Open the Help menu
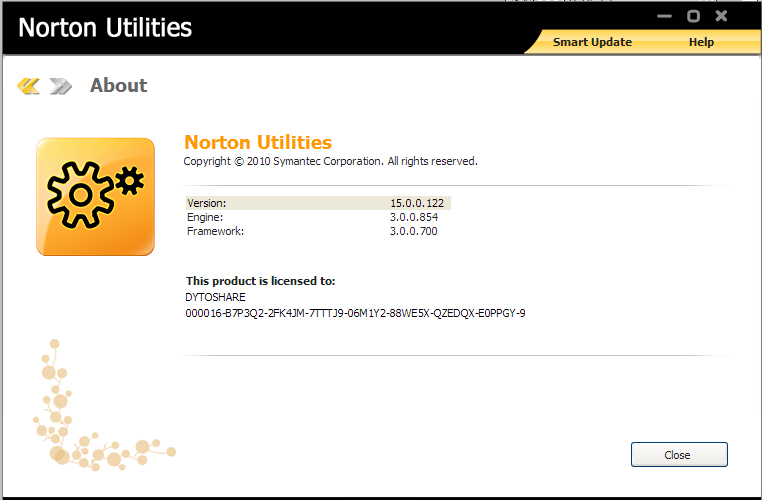The height and width of the screenshot is (500, 762). (x=701, y=42)
